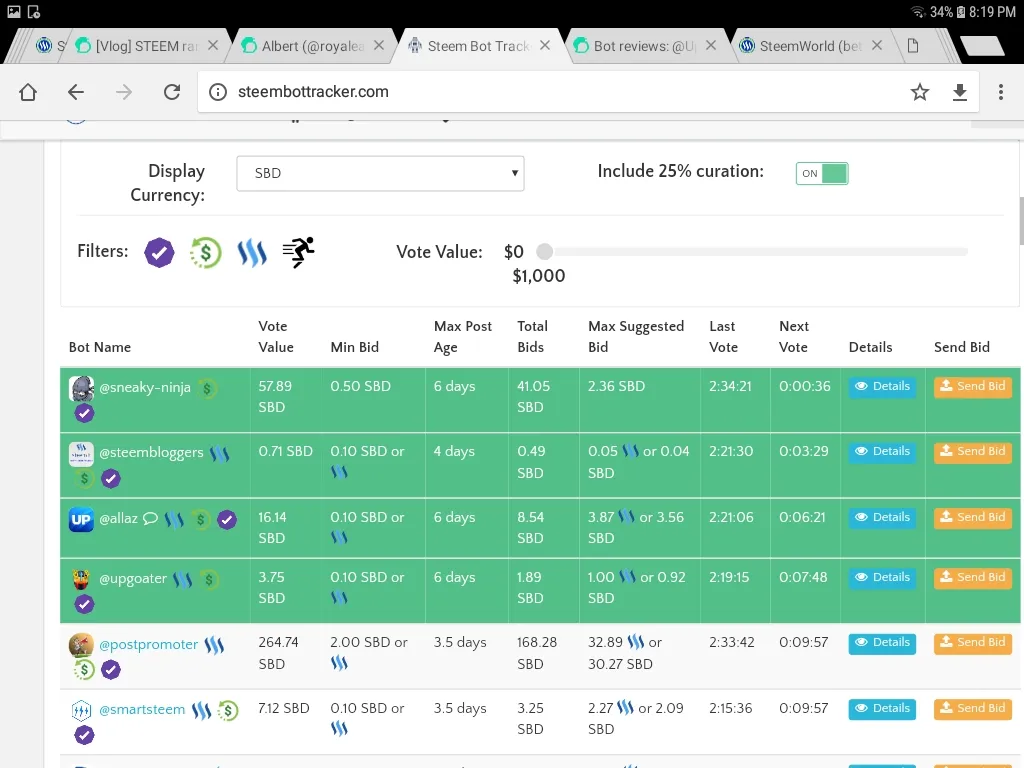Image resolution: width=1024 pixels, height=768 pixels.
Task: Click the Next Vote column header
Action: coord(793,336)
